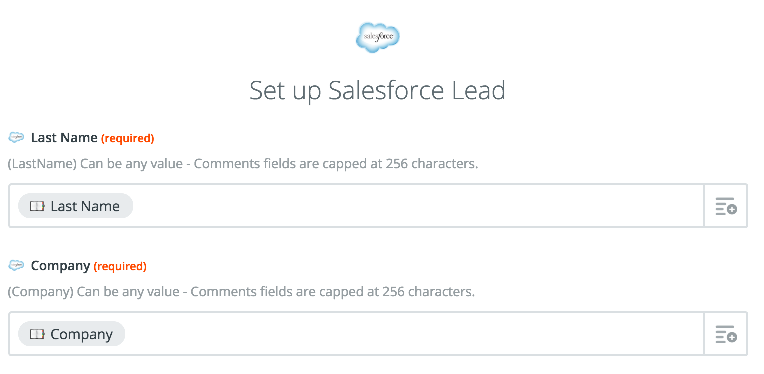Screen dimensions: 764x374
Task: Select the Company mapped field pill
Action: point(72,334)
